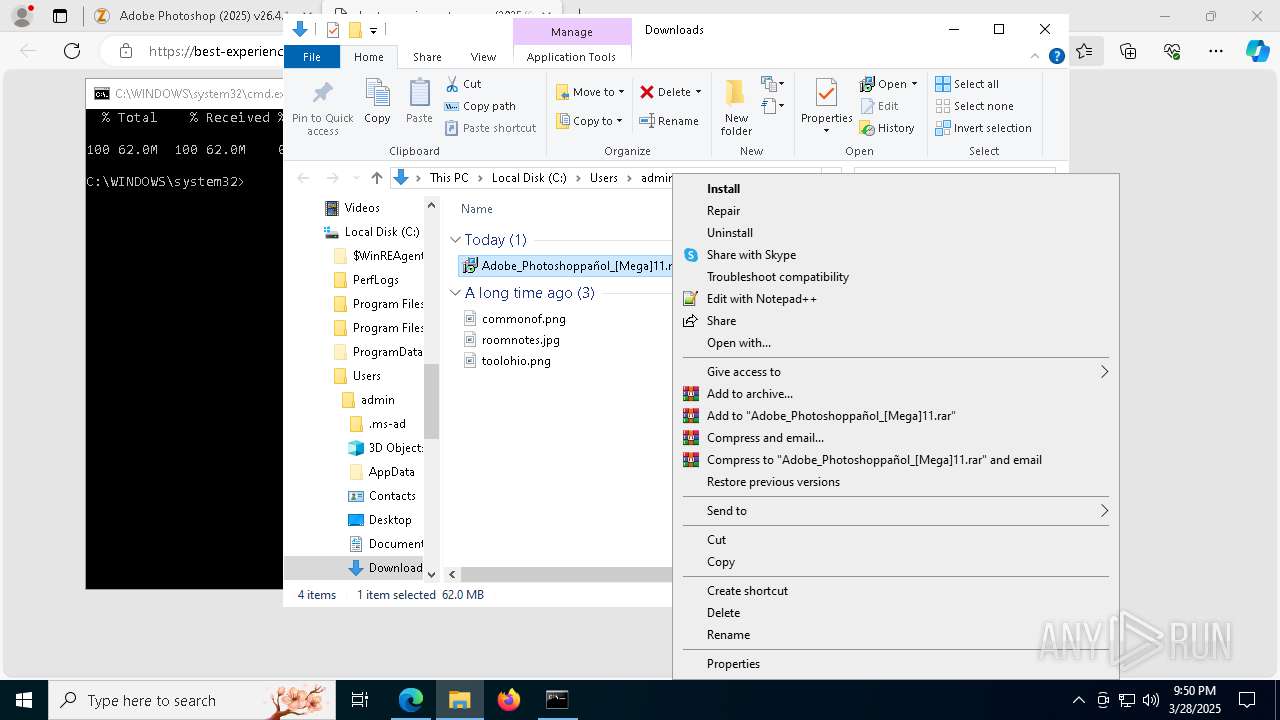Screen dimensions: 1280x720
Task: Select 3D Objects in navigation tree
Action: (x=395, y=448)
